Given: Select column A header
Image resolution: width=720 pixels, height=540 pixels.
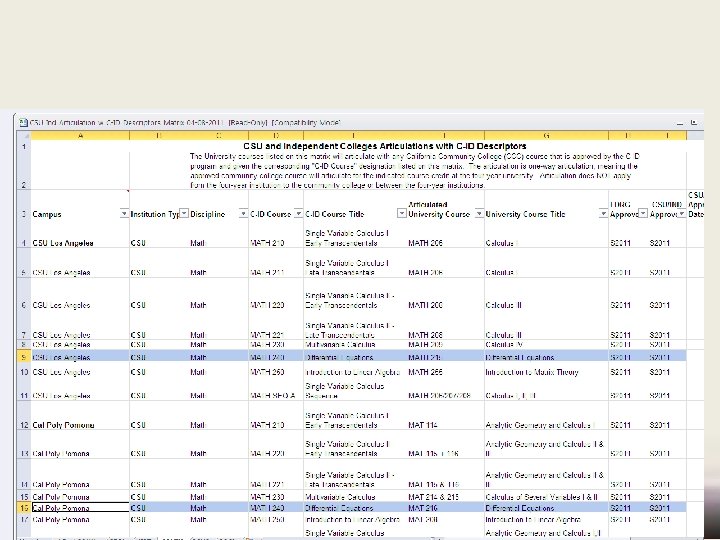Looking at the screenshot, I should (x=80, y=135).
